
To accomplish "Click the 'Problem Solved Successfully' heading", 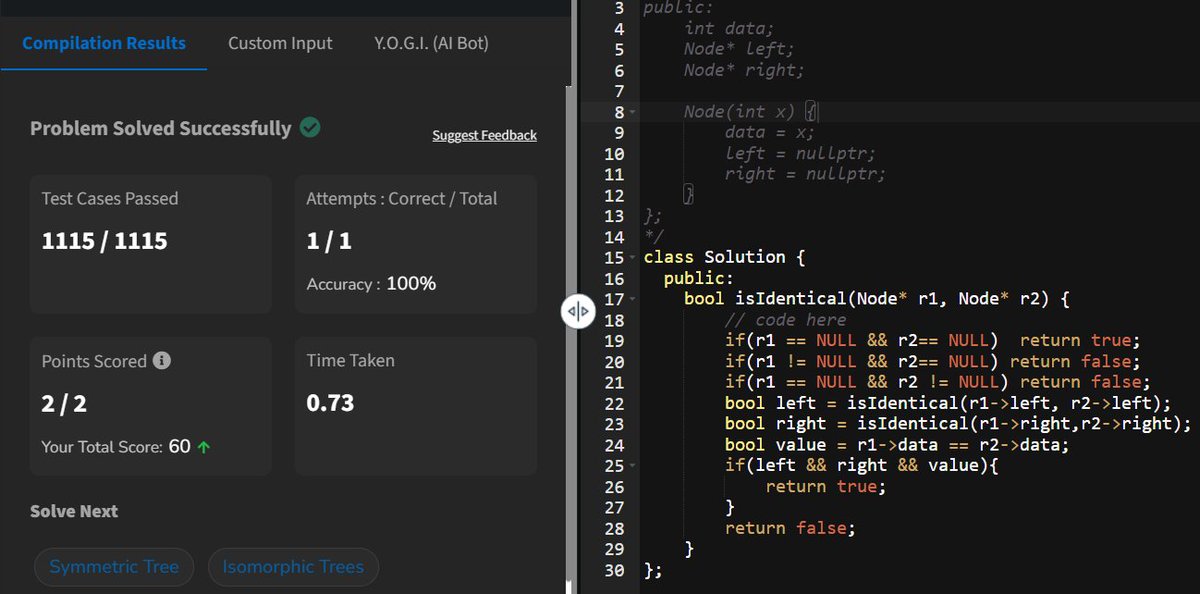I will click(x=160, y=128).
